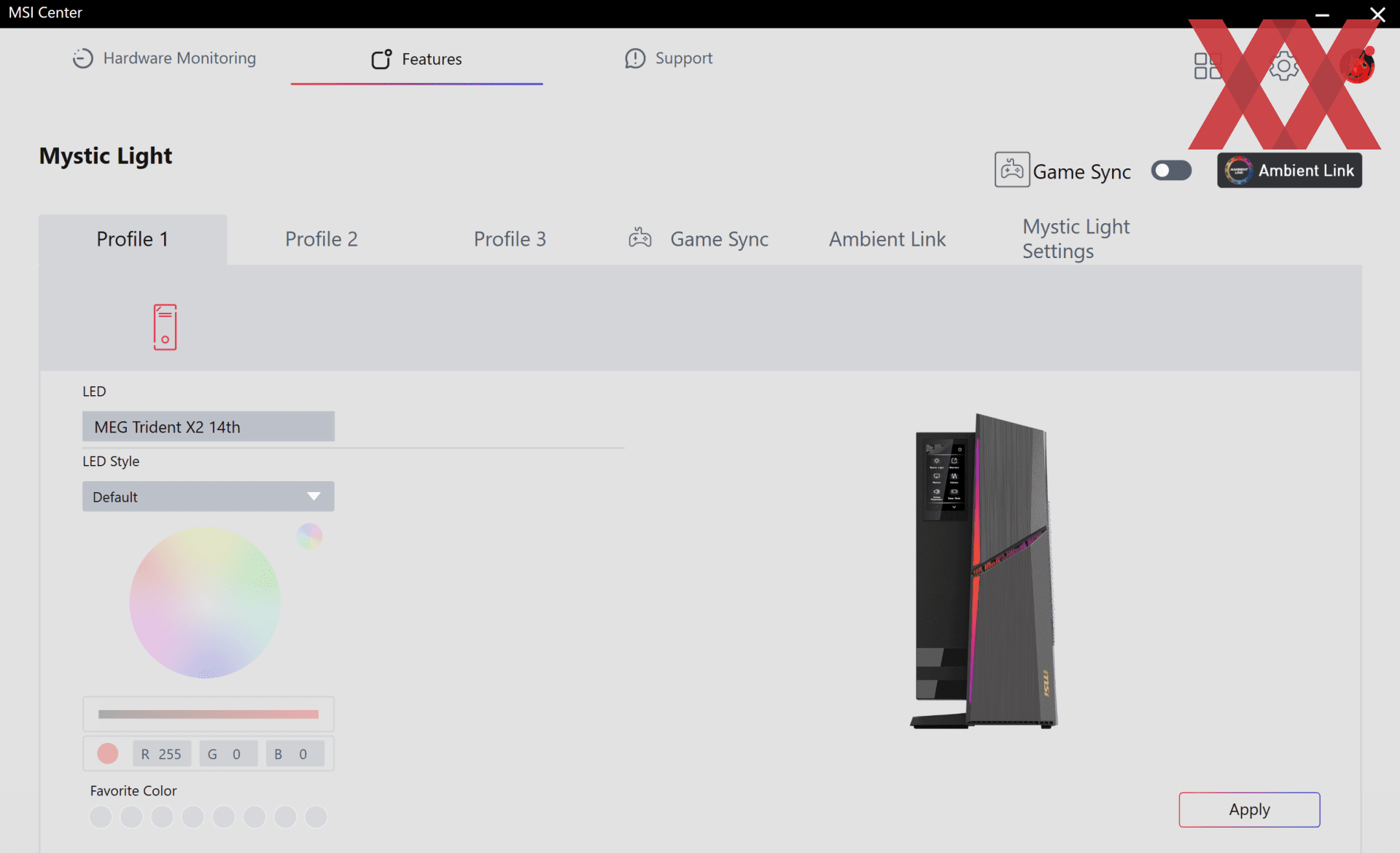The image size is (1400, 853).
Task: Select the Profile 3 tab
Action: [510, 239]
